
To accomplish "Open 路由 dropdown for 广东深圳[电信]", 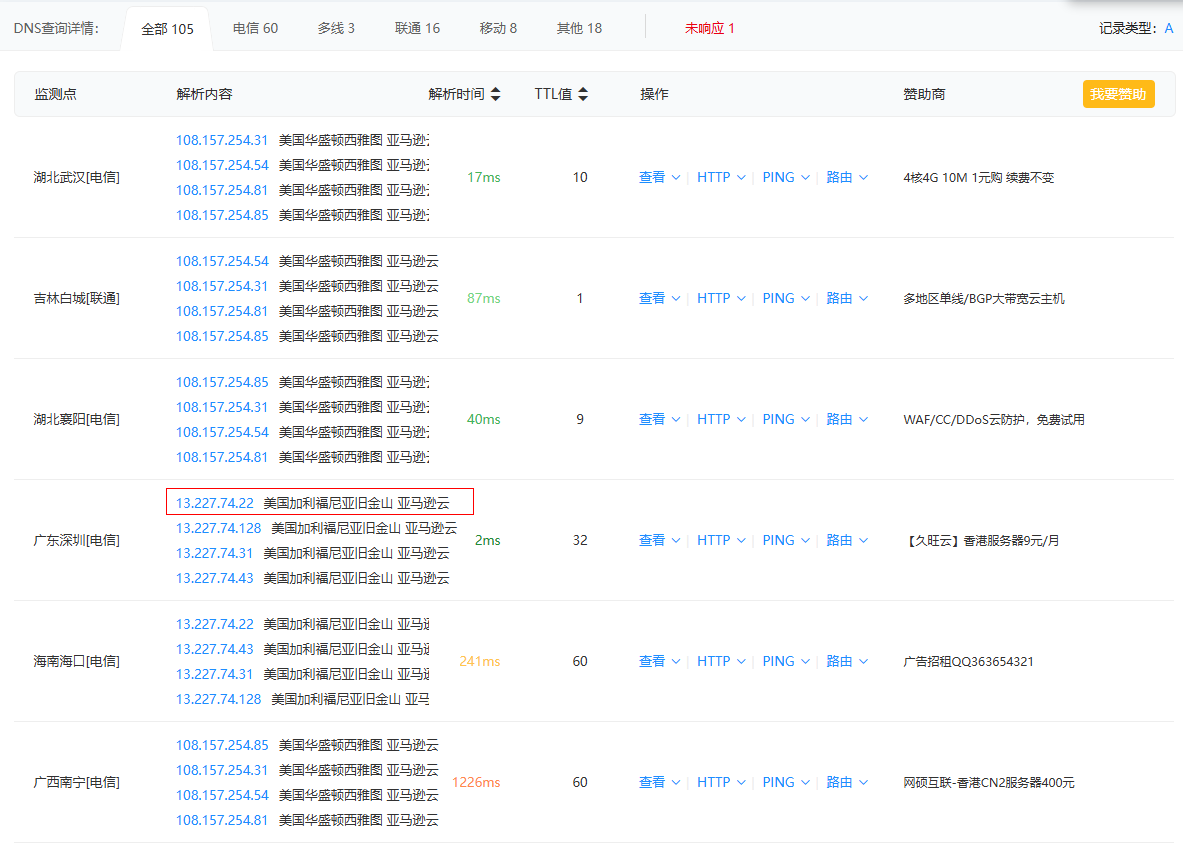I will pyautogui.click(x=847, y=540).
